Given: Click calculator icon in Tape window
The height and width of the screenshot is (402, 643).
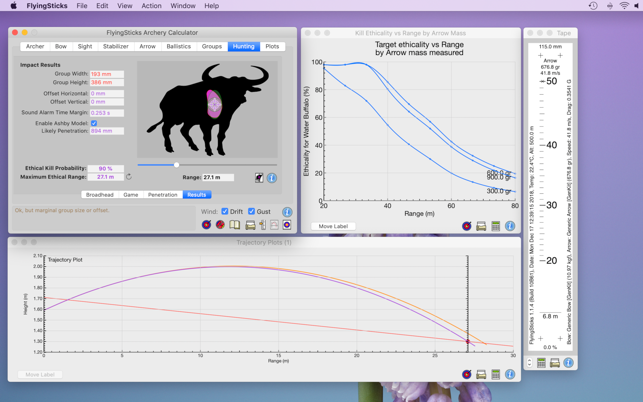Looking at the screenshot, I should (541, 363).
